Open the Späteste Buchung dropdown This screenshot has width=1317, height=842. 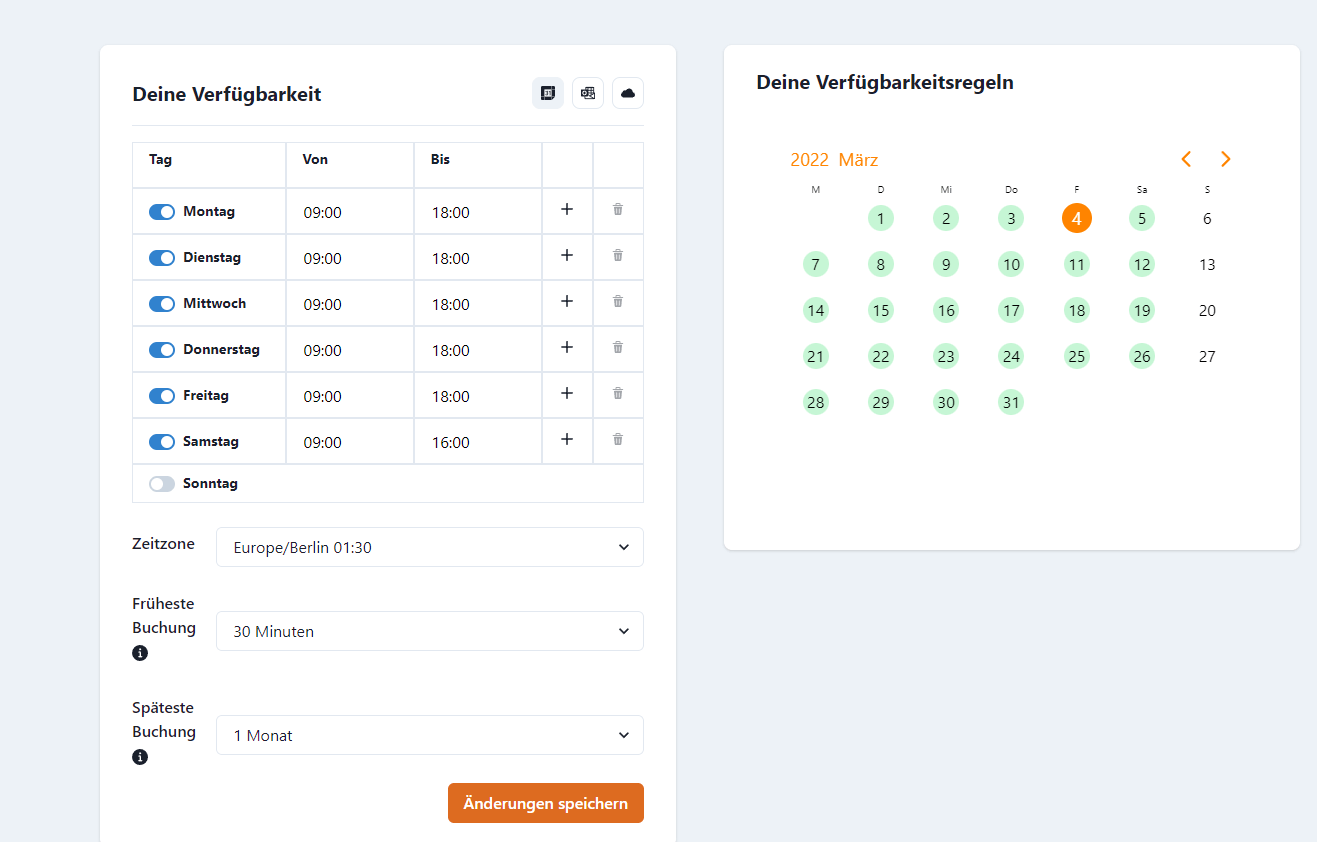430,735
